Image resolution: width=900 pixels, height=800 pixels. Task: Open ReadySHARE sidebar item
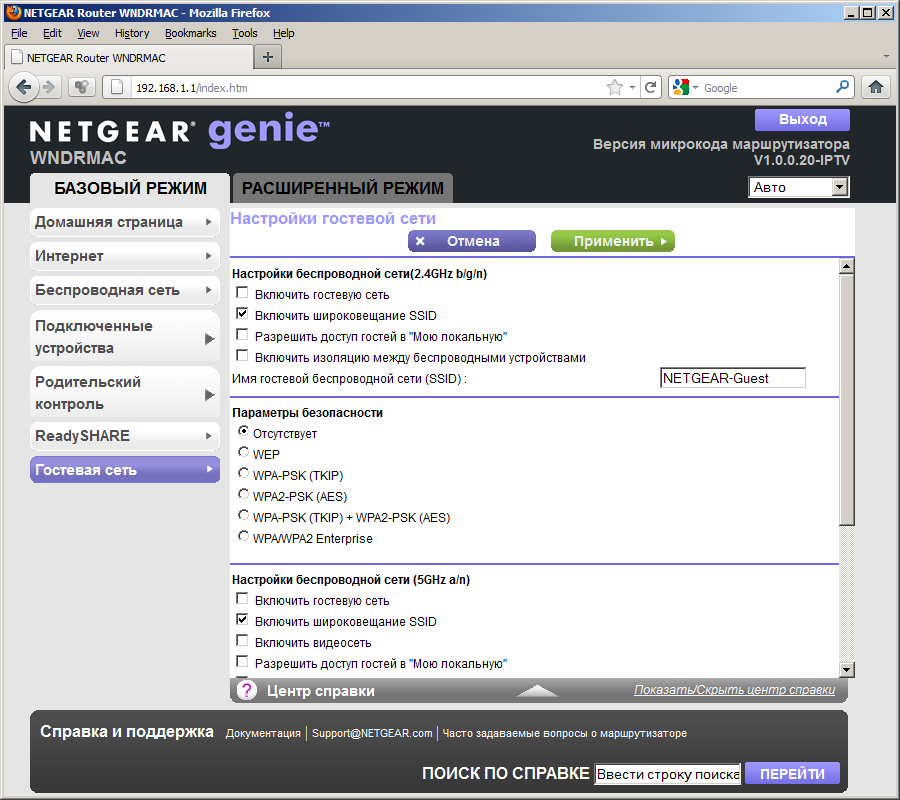(125, 436)
